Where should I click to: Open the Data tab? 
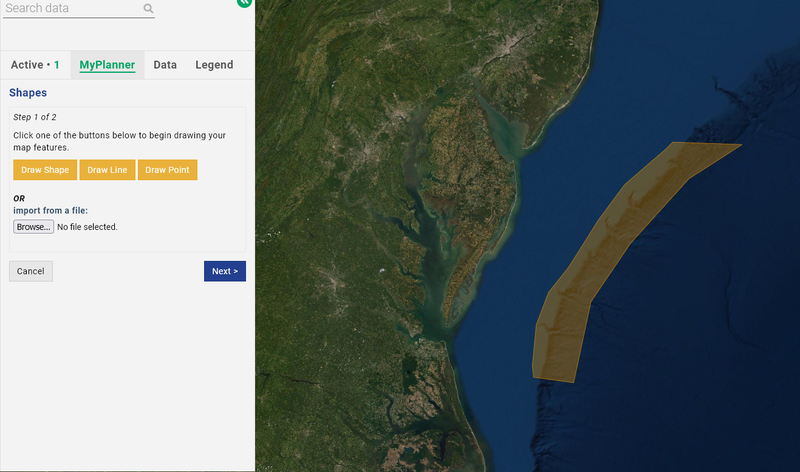165,65
